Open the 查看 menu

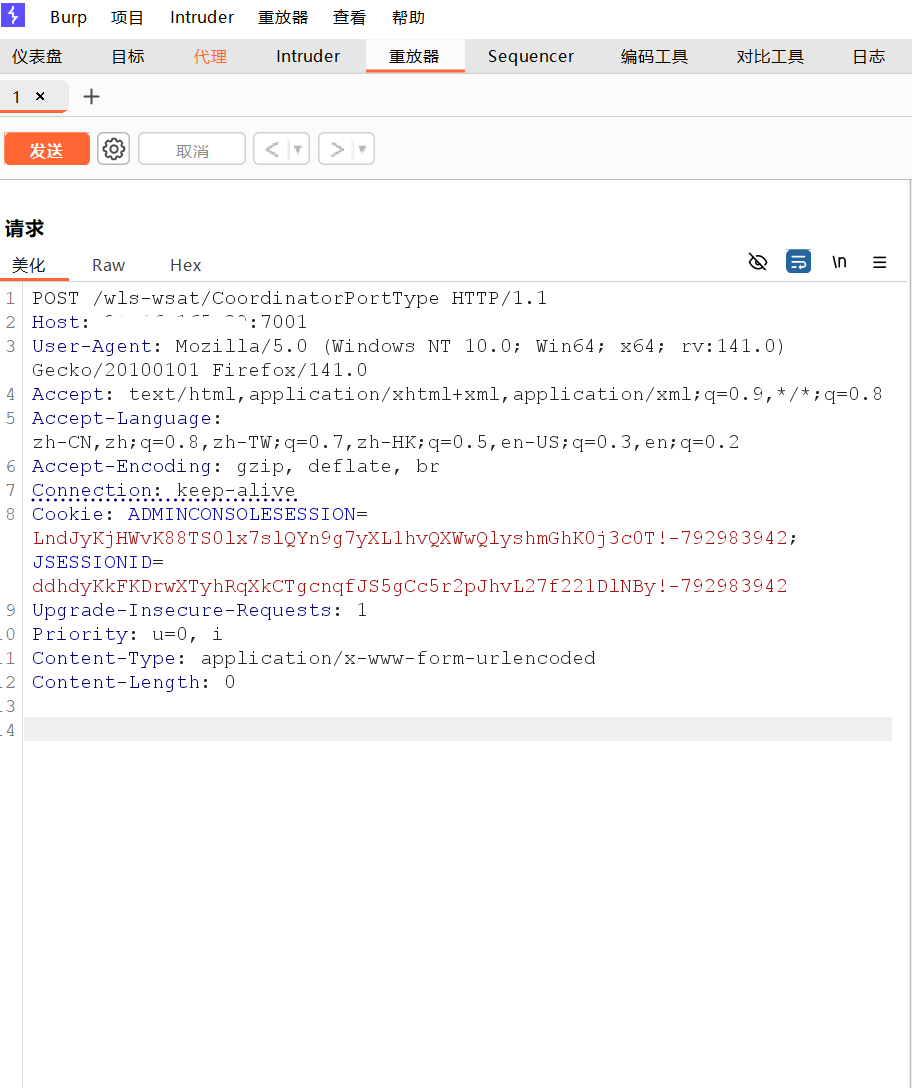349,17
